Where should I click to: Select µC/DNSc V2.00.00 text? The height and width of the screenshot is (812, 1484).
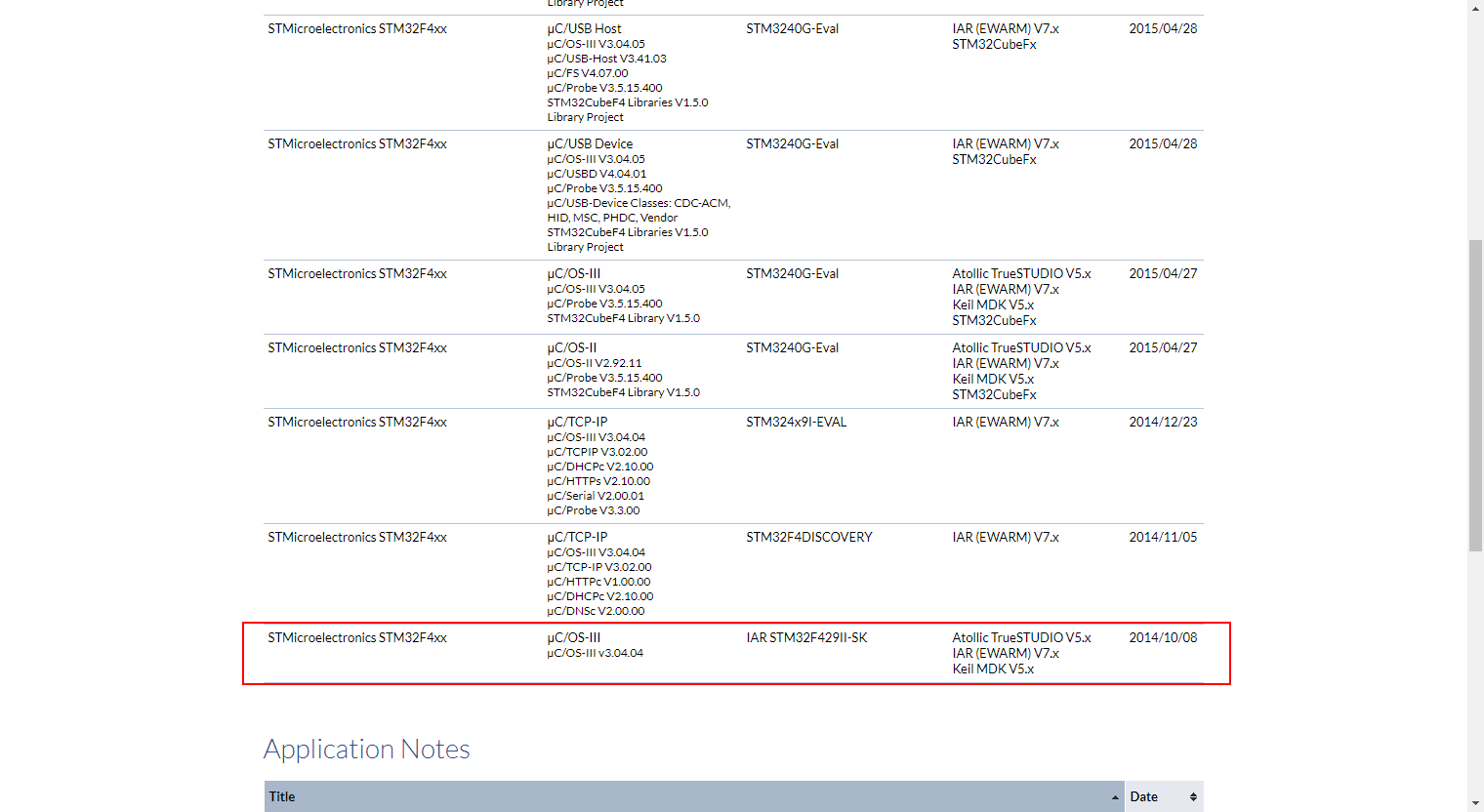point(596,611)
